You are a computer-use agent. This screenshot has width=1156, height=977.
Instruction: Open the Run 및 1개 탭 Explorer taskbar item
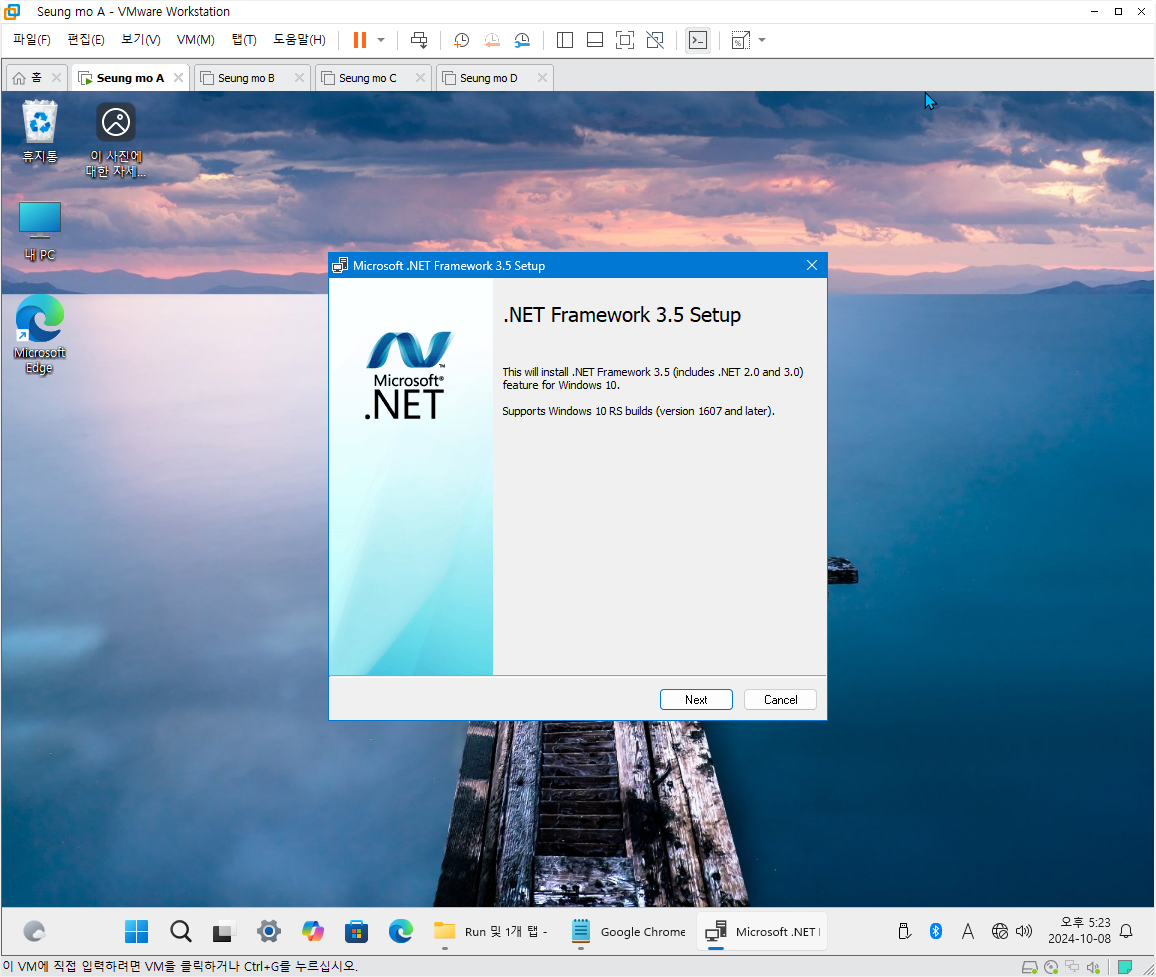click(x=491, y=931)
